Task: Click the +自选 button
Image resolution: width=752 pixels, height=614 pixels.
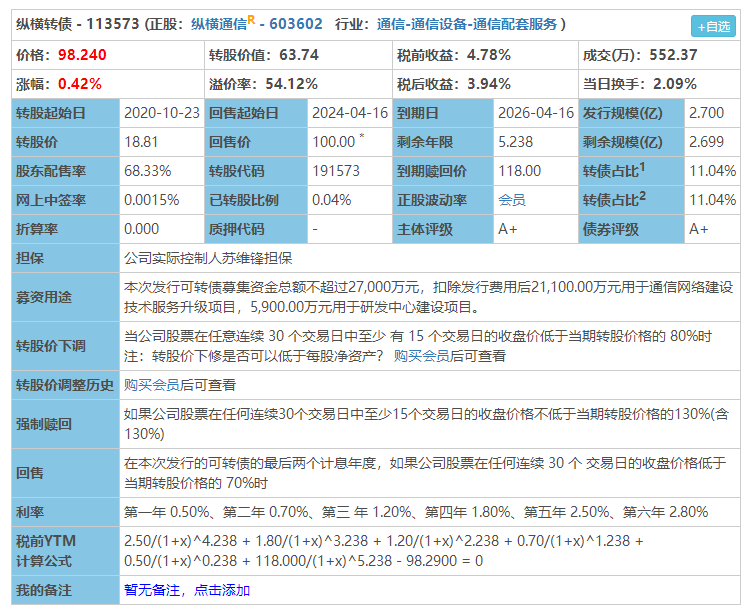Action: [x=713, y=26]
